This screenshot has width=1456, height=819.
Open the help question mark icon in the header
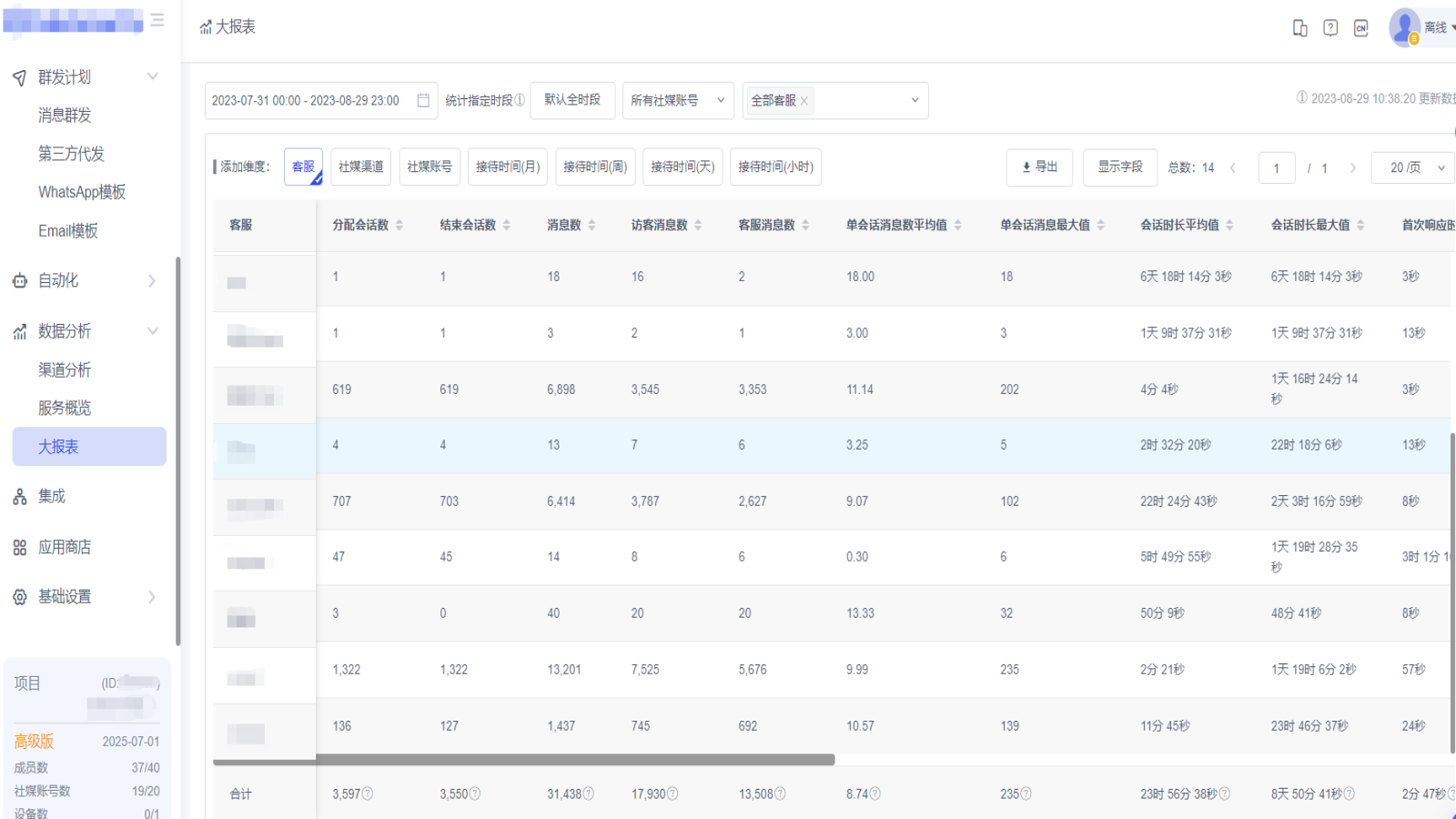tap(1330, 28)
